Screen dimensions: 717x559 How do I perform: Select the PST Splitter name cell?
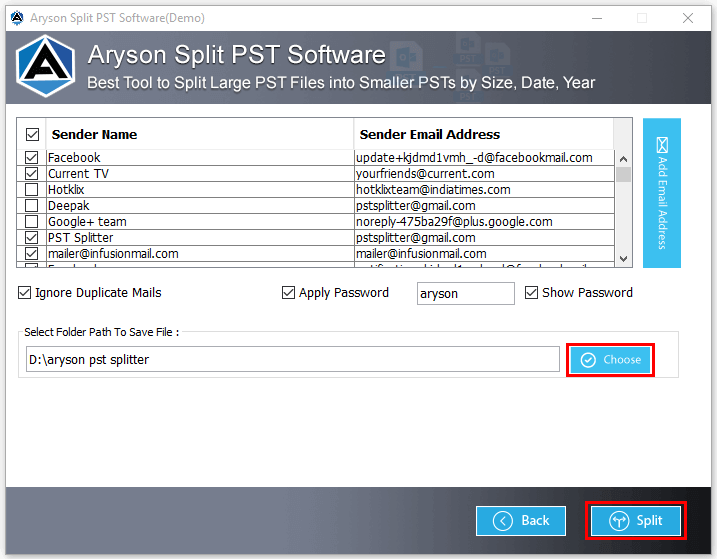pos(200,237)
